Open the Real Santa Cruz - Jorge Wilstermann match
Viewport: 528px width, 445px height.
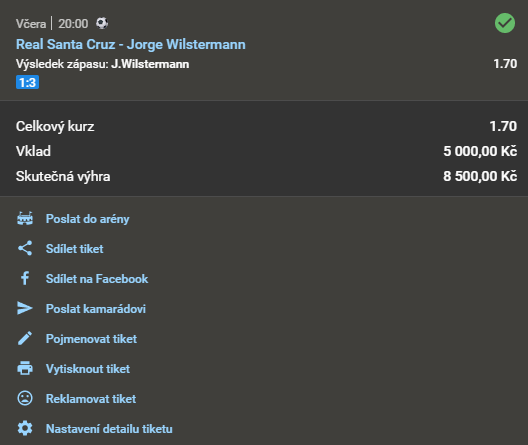(x=131, y=44)
